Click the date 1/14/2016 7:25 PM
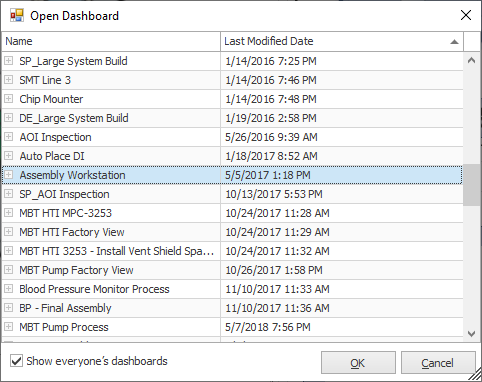The height and width of the screenshot is (382, 482). (271, 61)
